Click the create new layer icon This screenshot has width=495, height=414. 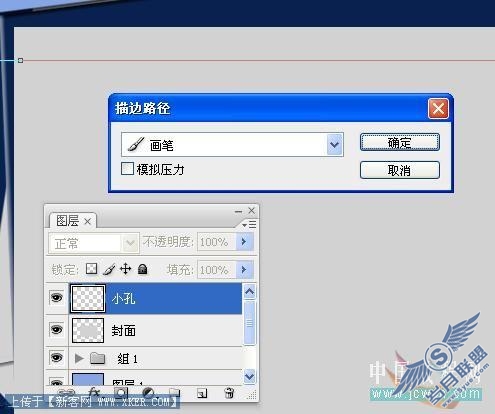[x=202, y=394]
